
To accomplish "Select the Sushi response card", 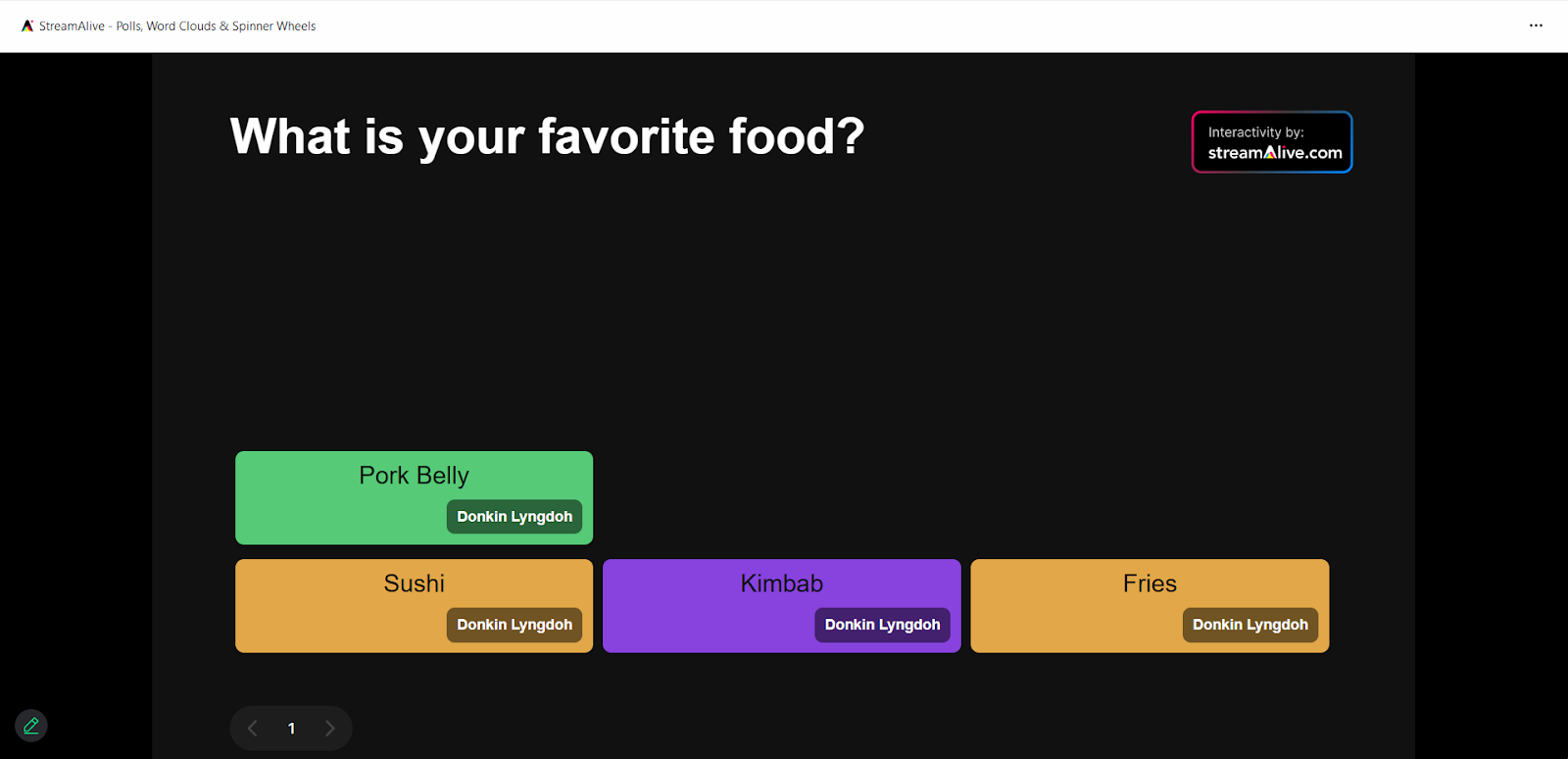I will pos(414,605).
